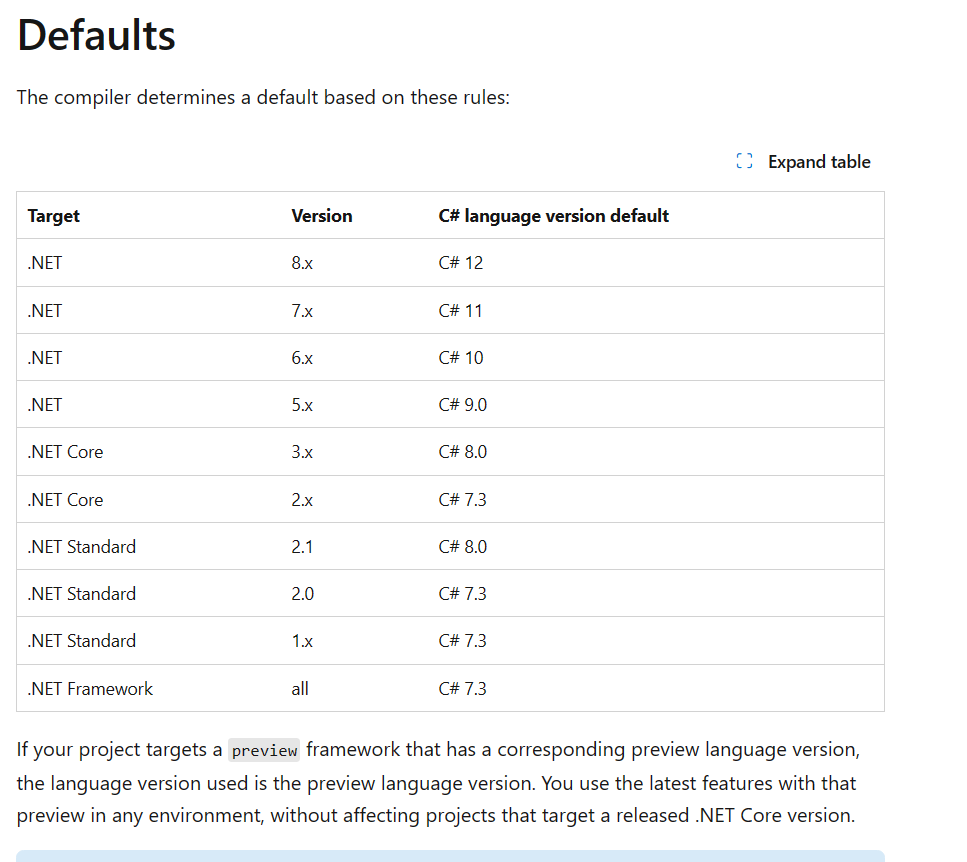The height and width of the screenshot is (862, 967).
Task: Select the C# 9.0 cell
Action: pyautogui.click(x=463, y=404)
